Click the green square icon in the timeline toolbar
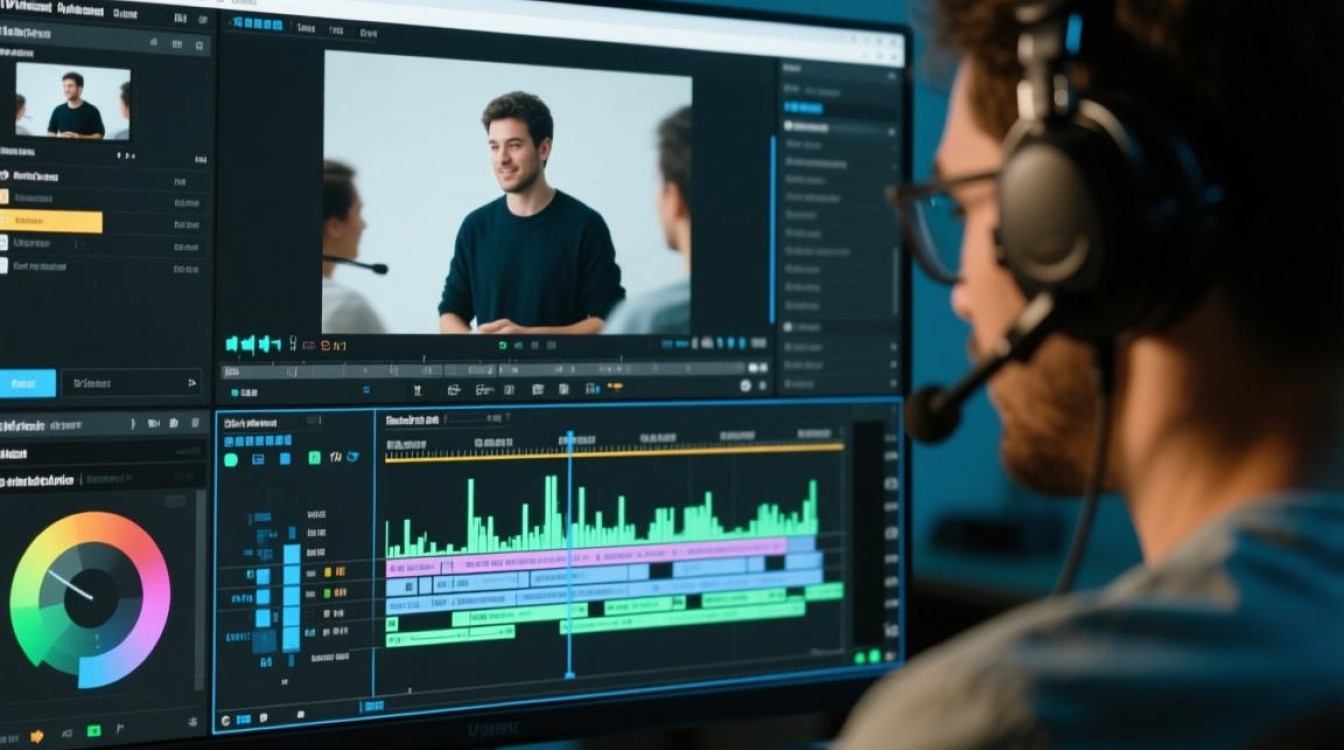 click(x=315, y=458)
